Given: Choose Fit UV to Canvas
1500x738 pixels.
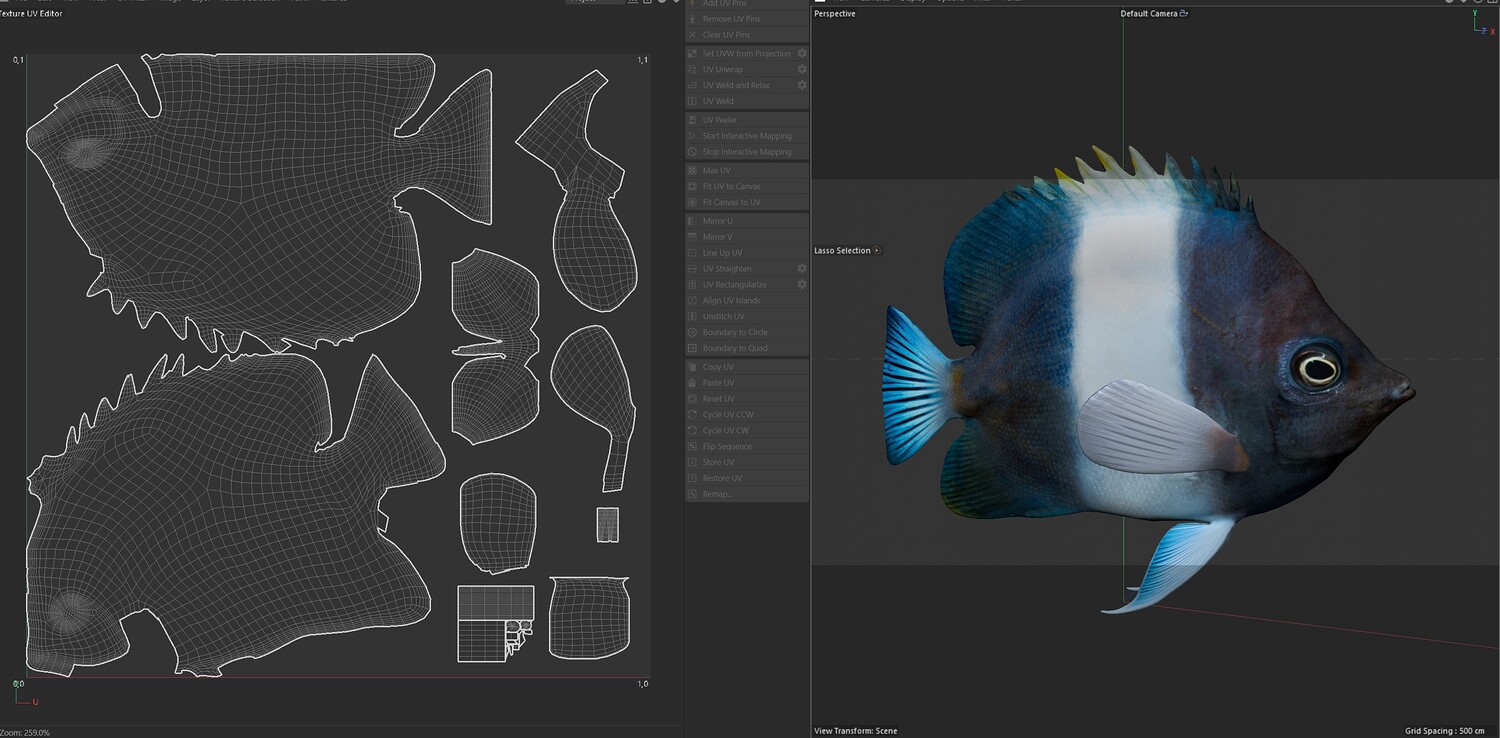Looking at the screenshot, I should [747, 186].
